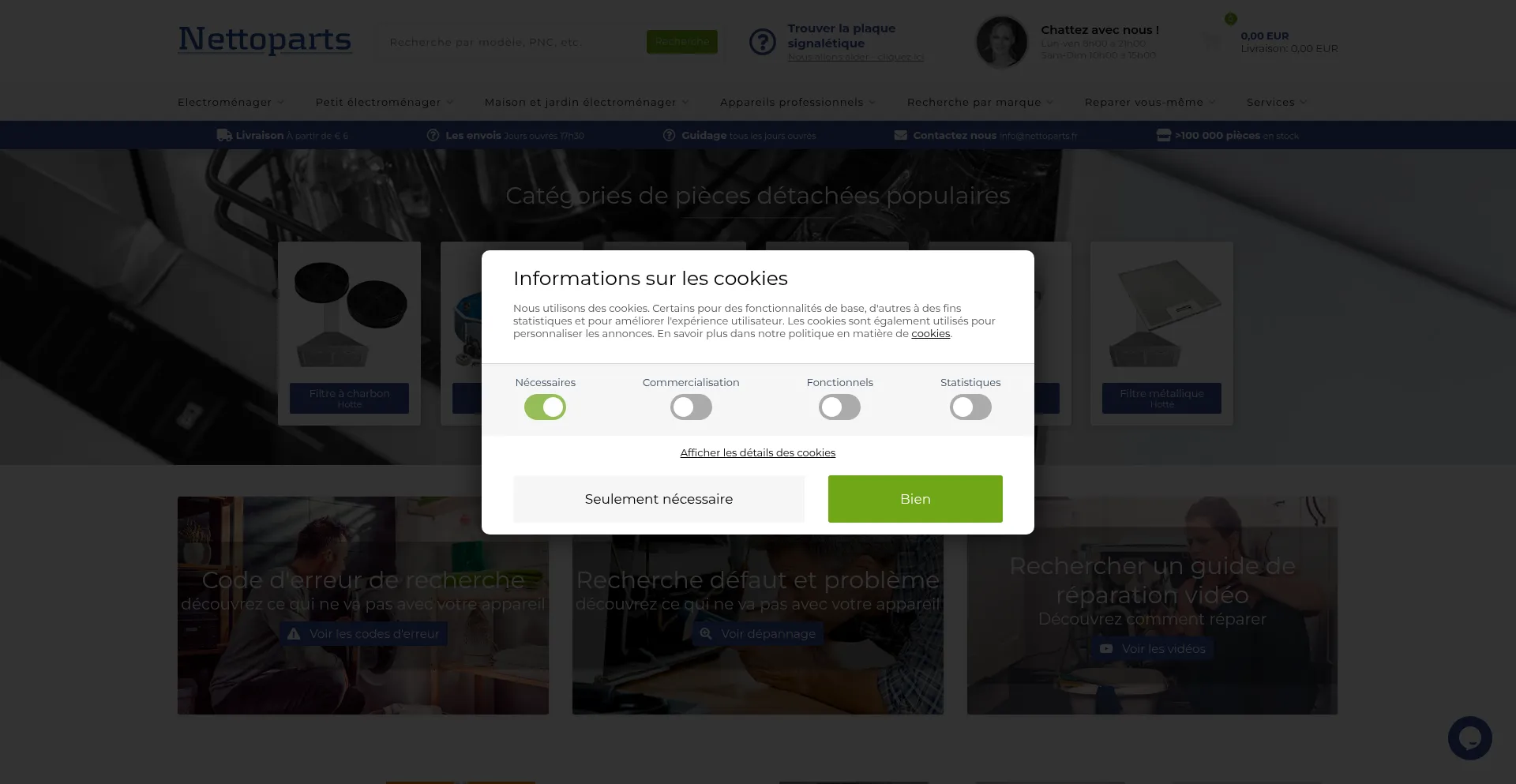Turn on the Fonctionnels cookies toggle

tap(839, 407)
